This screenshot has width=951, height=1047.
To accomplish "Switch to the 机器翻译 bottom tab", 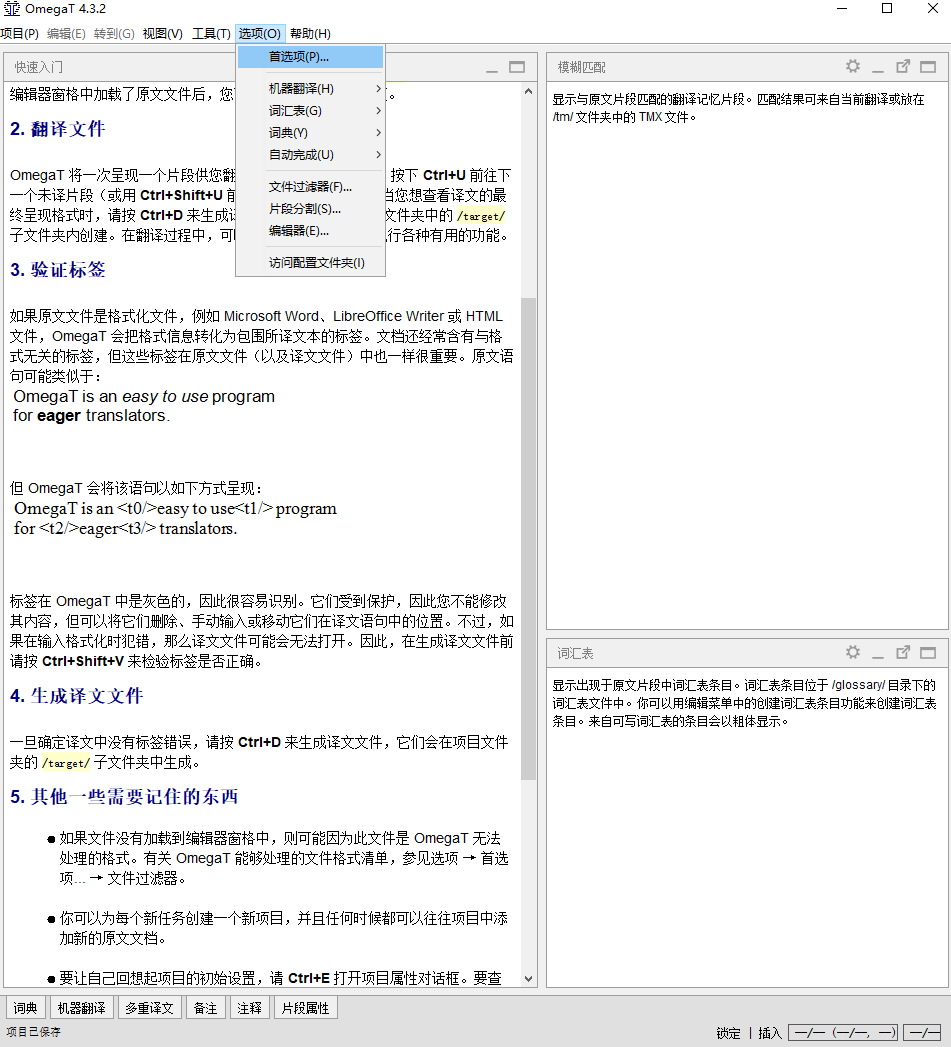I will [x=81, y=1007].
